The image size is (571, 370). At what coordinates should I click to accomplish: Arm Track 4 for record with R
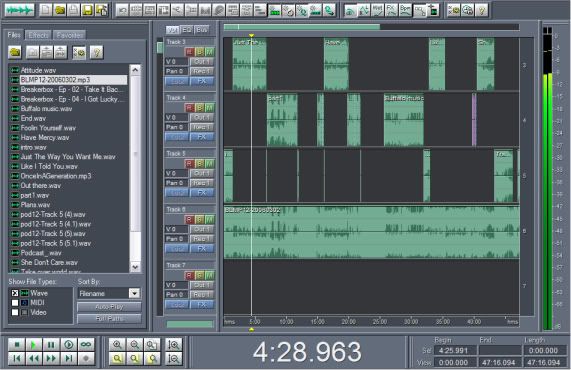tap(189, 107)
